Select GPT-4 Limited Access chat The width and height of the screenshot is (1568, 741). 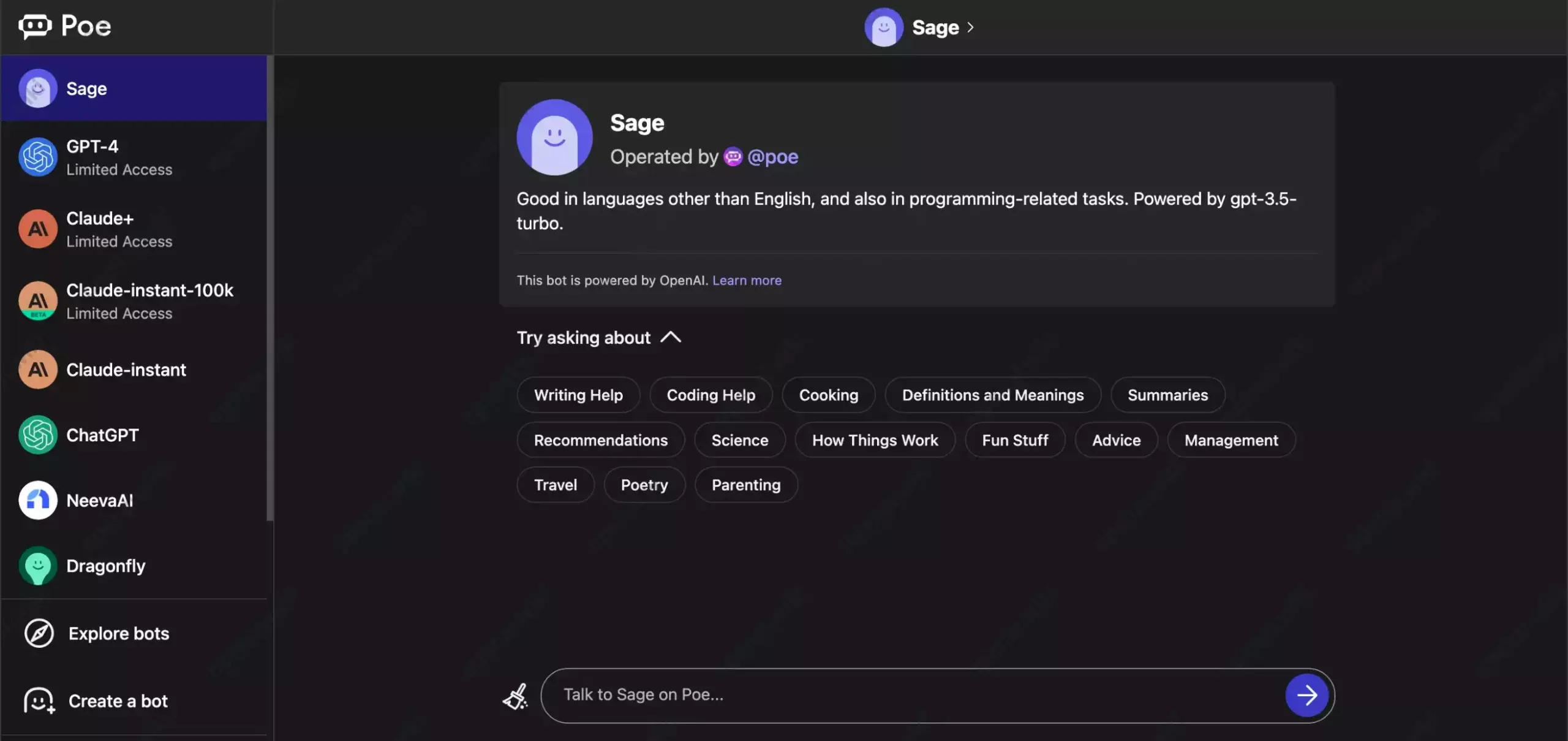tap(134, 157)
